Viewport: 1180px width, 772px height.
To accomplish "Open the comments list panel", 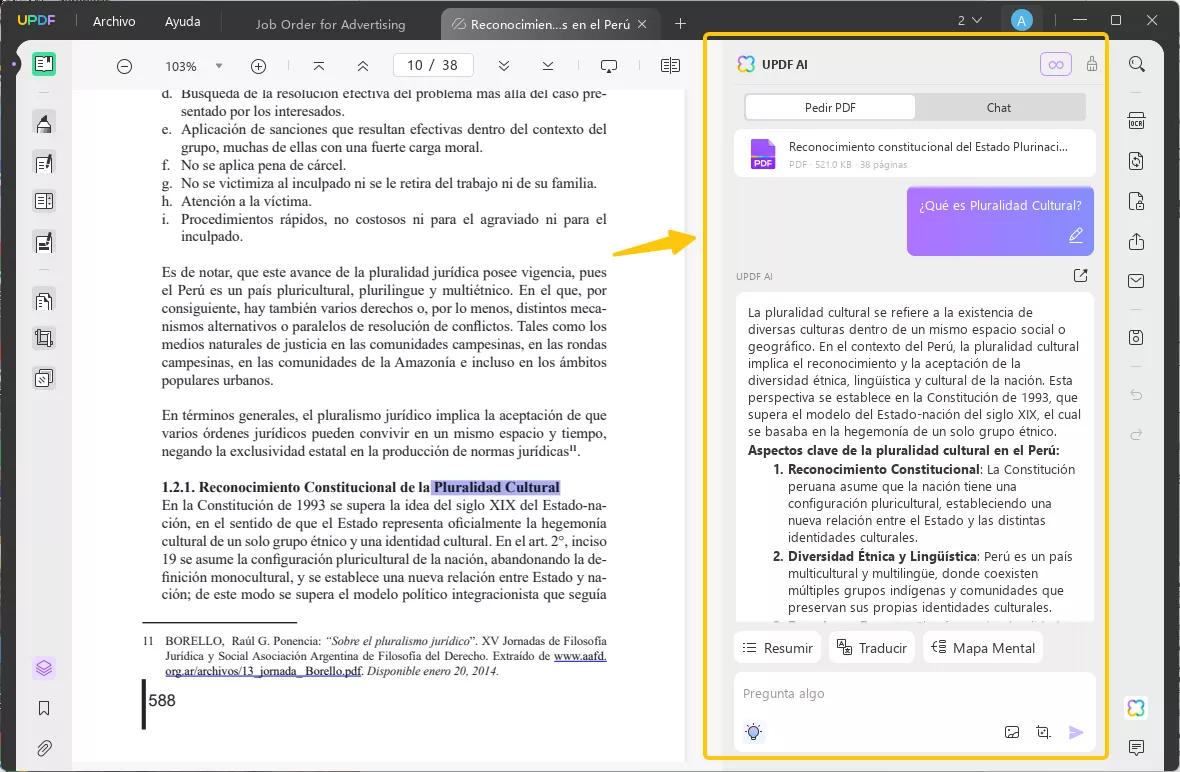I will [x=1136, y=747].
